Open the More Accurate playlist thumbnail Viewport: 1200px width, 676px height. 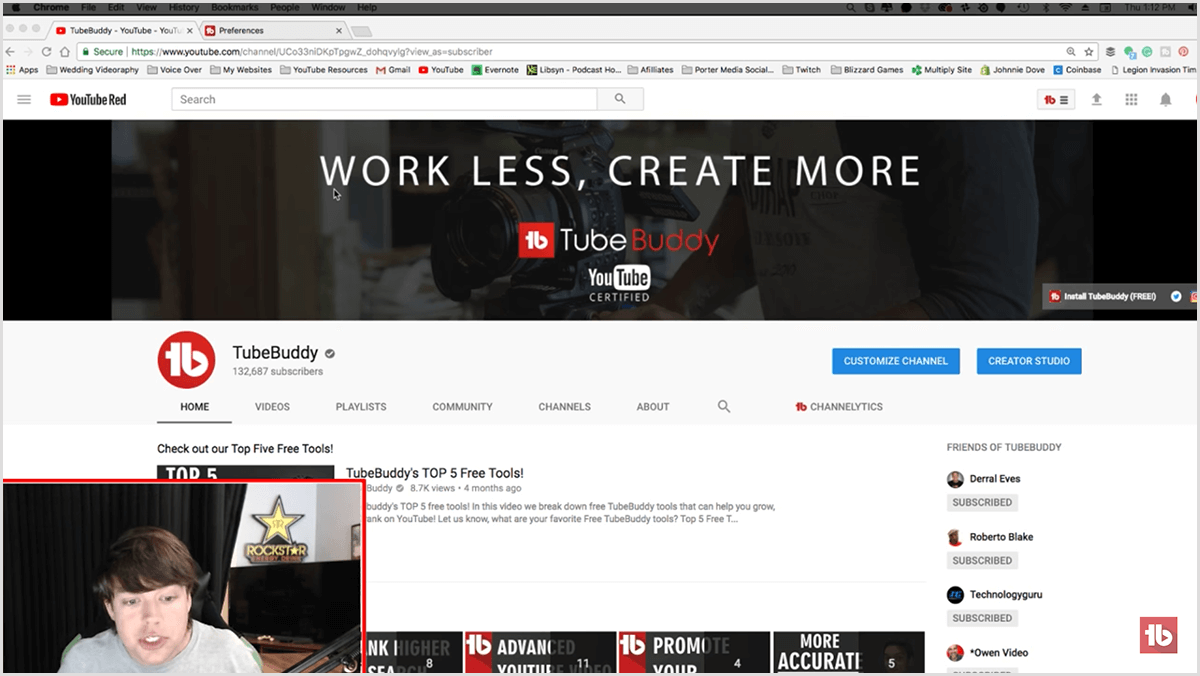(848, 652)
